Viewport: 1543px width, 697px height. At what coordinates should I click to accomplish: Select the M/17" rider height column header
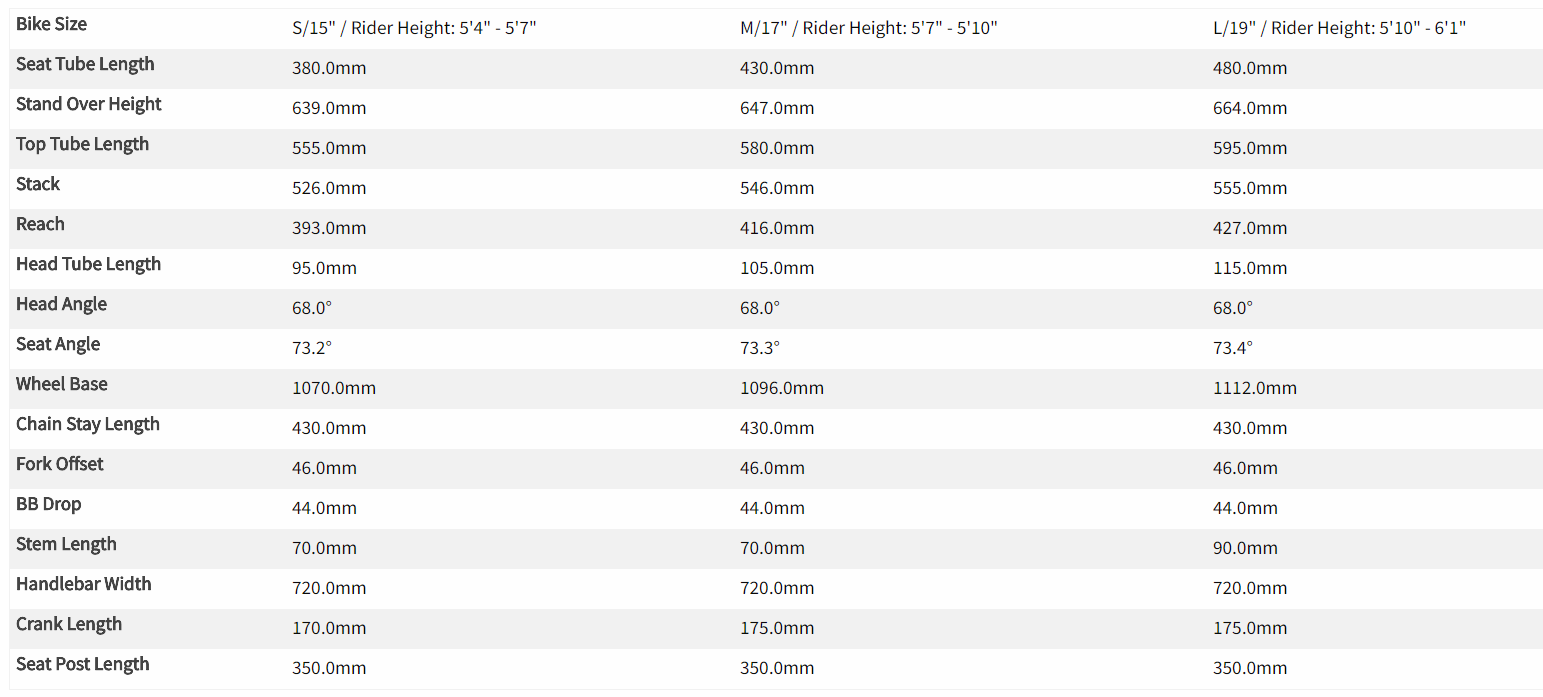[x=868, y=28]
